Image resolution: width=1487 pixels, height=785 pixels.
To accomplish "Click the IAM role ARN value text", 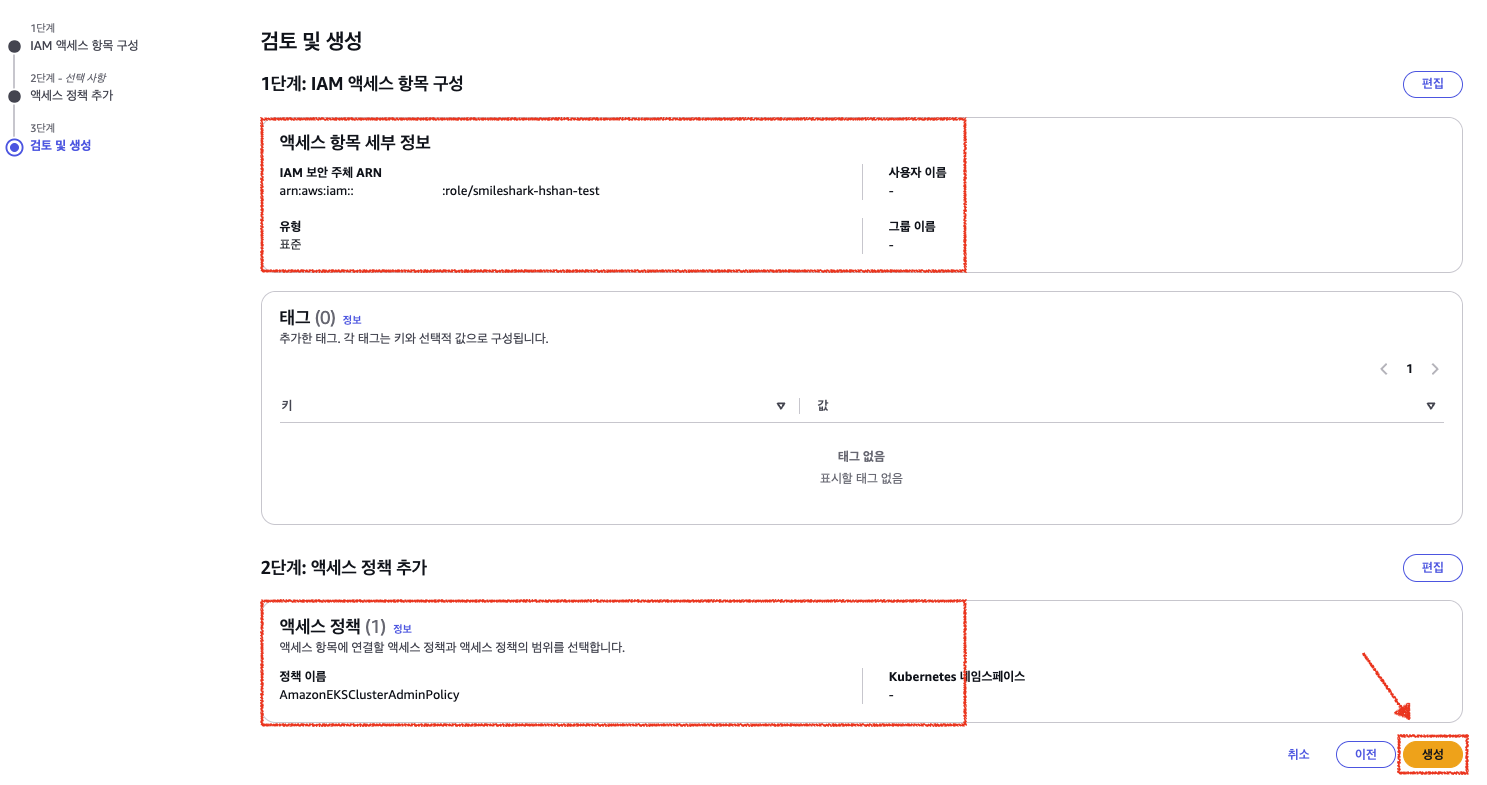I will coord(439,191).
